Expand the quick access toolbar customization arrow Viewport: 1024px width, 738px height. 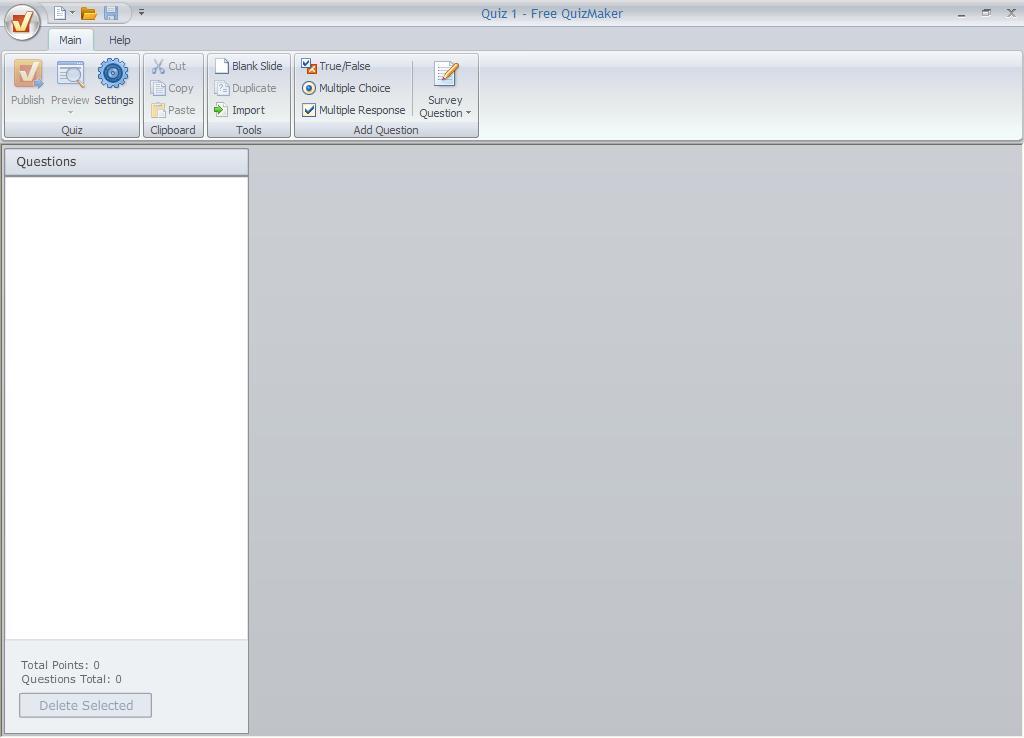(141, 12)
